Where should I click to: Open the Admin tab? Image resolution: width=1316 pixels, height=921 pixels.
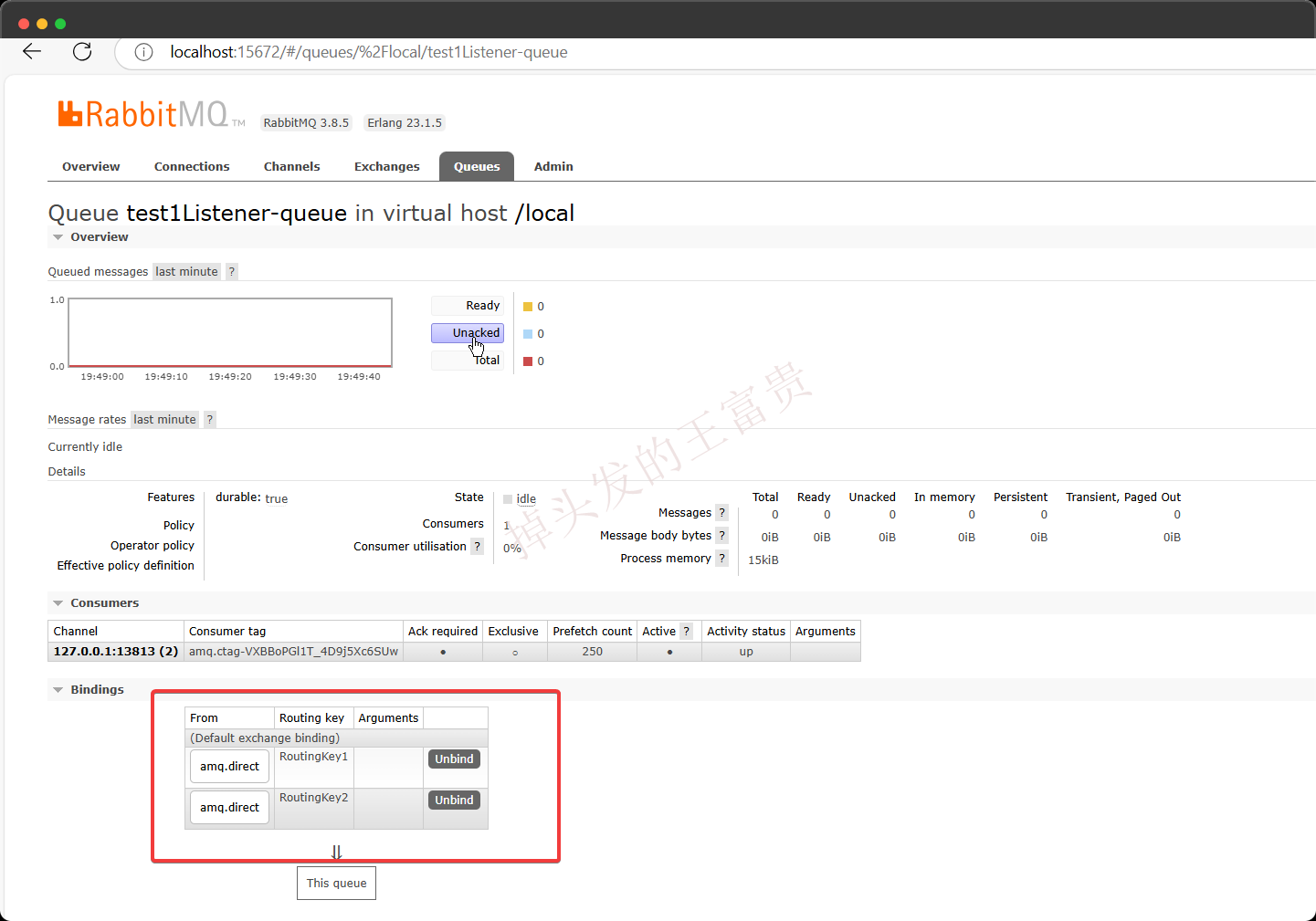(553, 166)
